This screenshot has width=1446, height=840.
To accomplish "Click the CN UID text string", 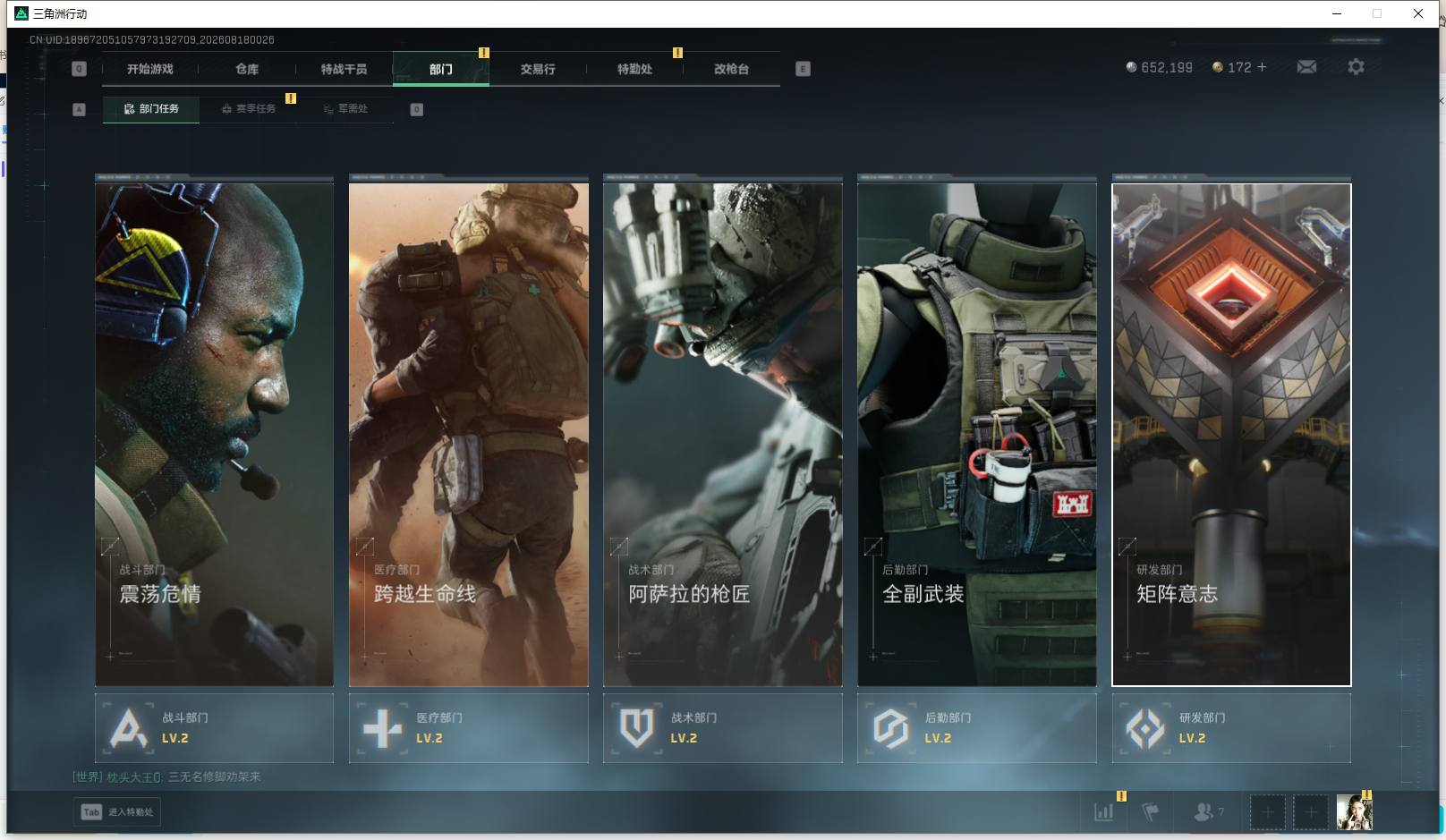I will pos(151,39).
